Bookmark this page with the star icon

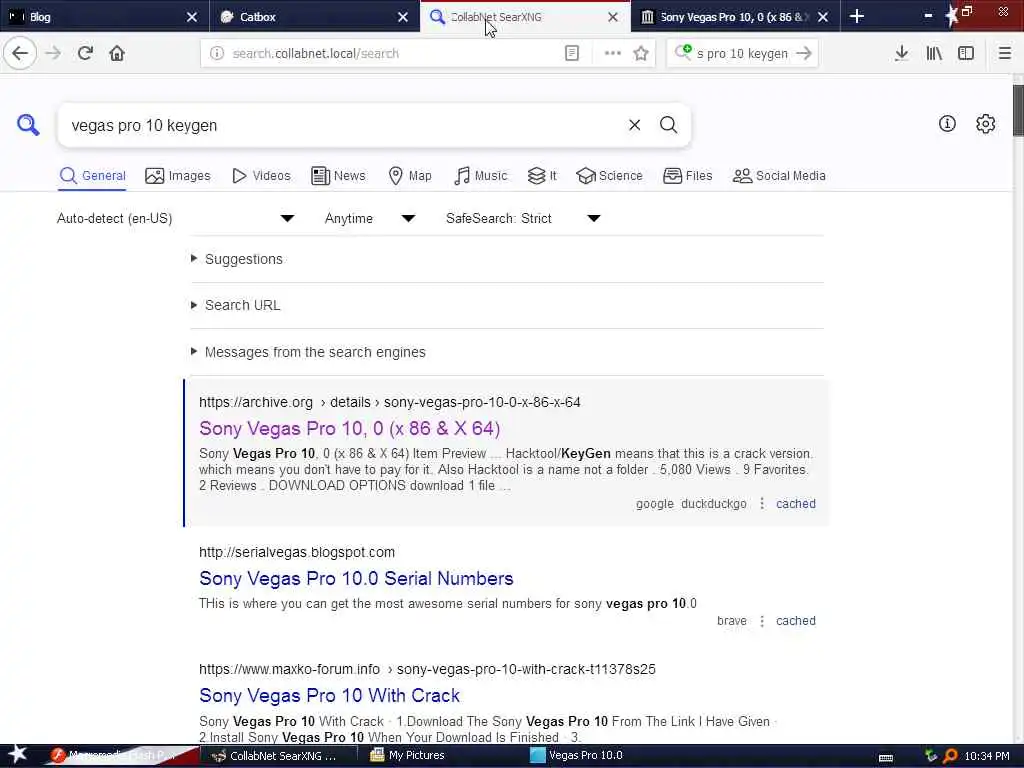(x=641, y=54)
